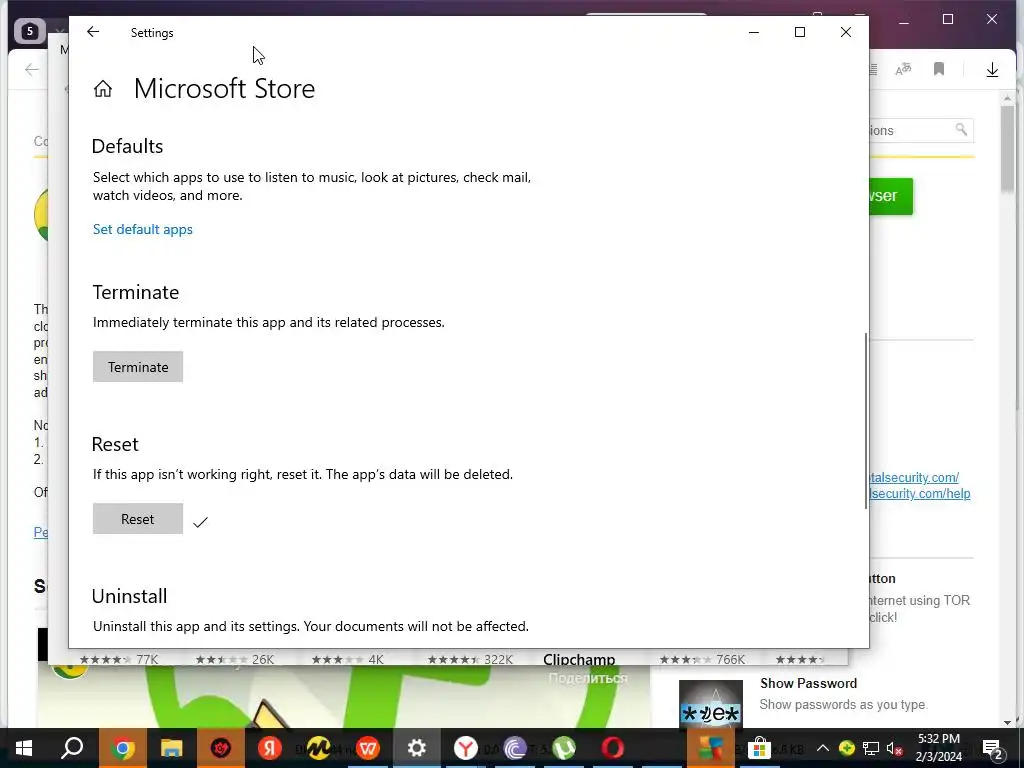1024x768 pixels.
Task: Minimize the Settings window
Action: point(754,32)
